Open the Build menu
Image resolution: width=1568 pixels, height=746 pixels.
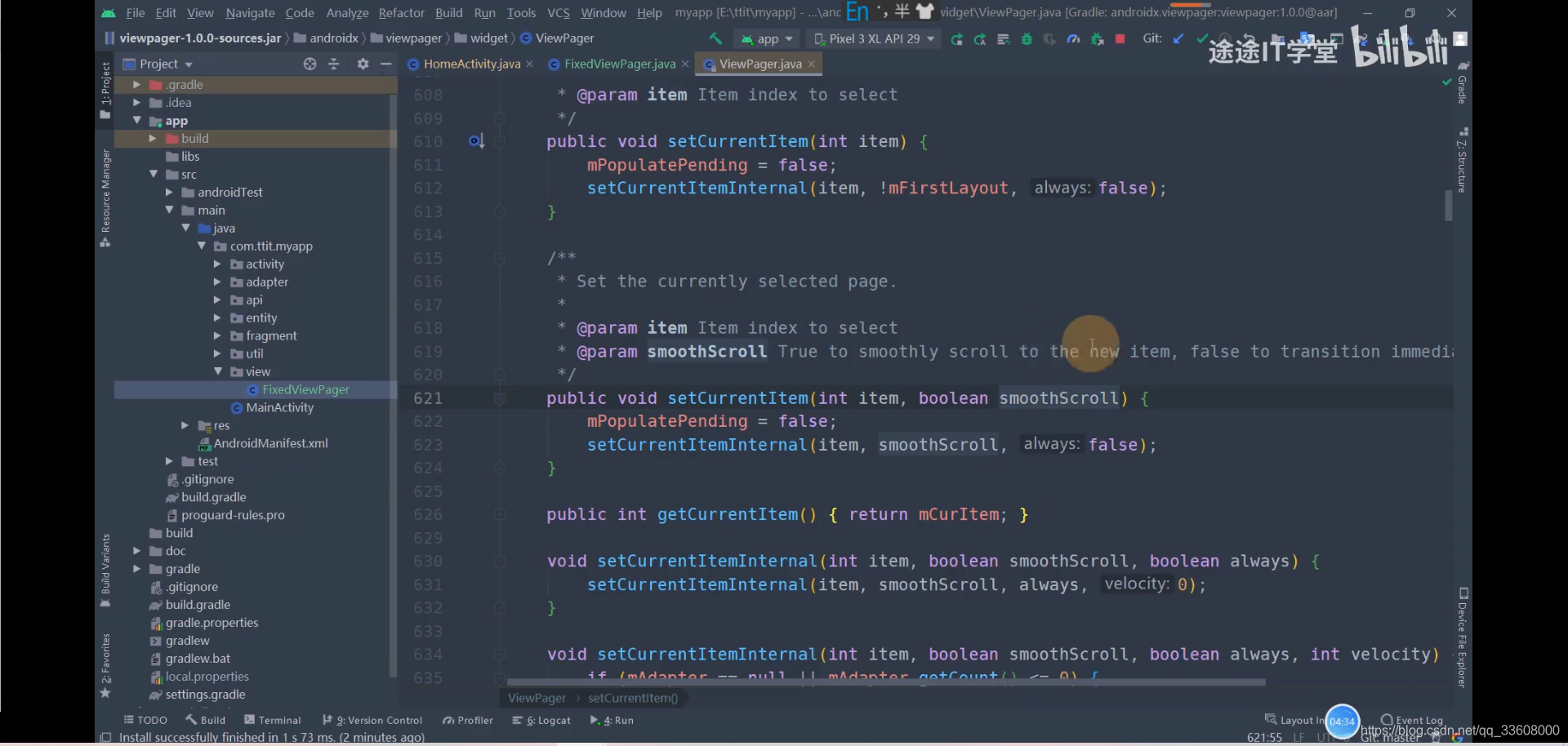pos(448,13)
